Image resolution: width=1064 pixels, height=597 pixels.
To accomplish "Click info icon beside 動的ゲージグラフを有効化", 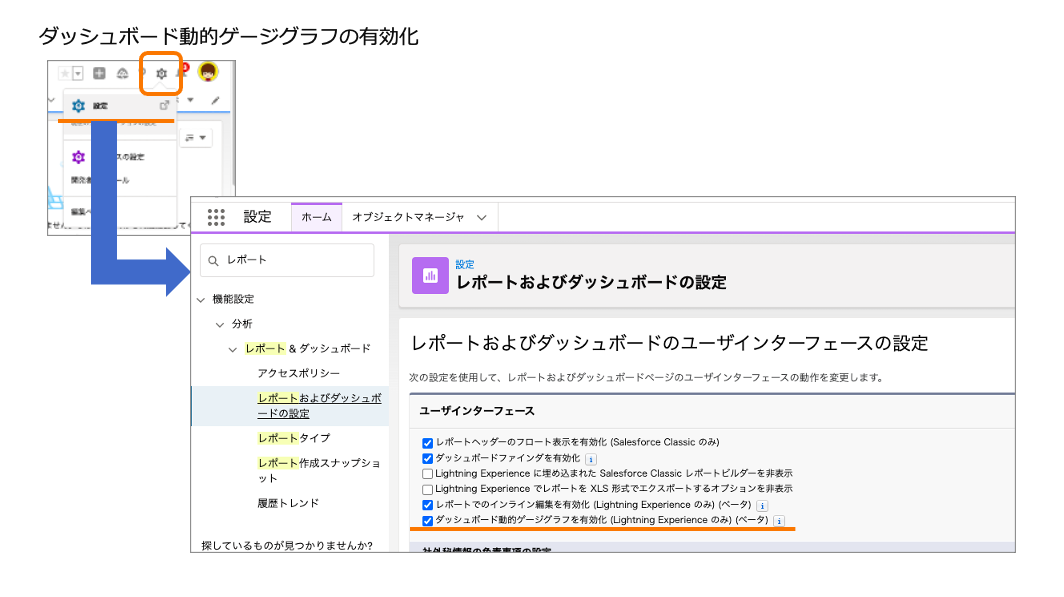I will pos(779,521).
